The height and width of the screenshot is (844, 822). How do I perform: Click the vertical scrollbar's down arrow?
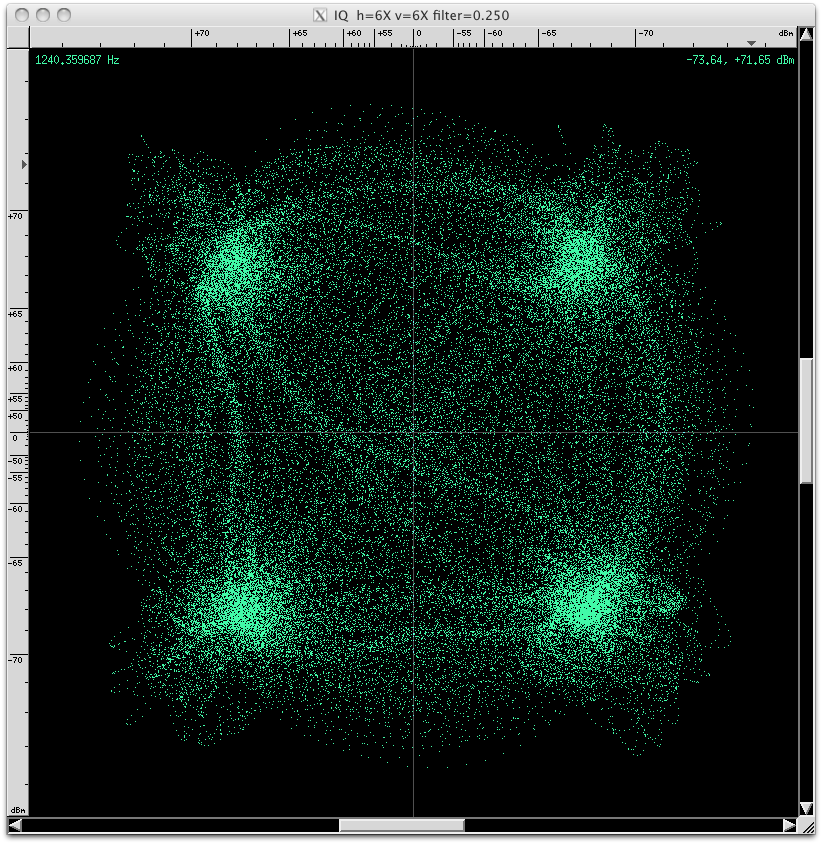807,808
